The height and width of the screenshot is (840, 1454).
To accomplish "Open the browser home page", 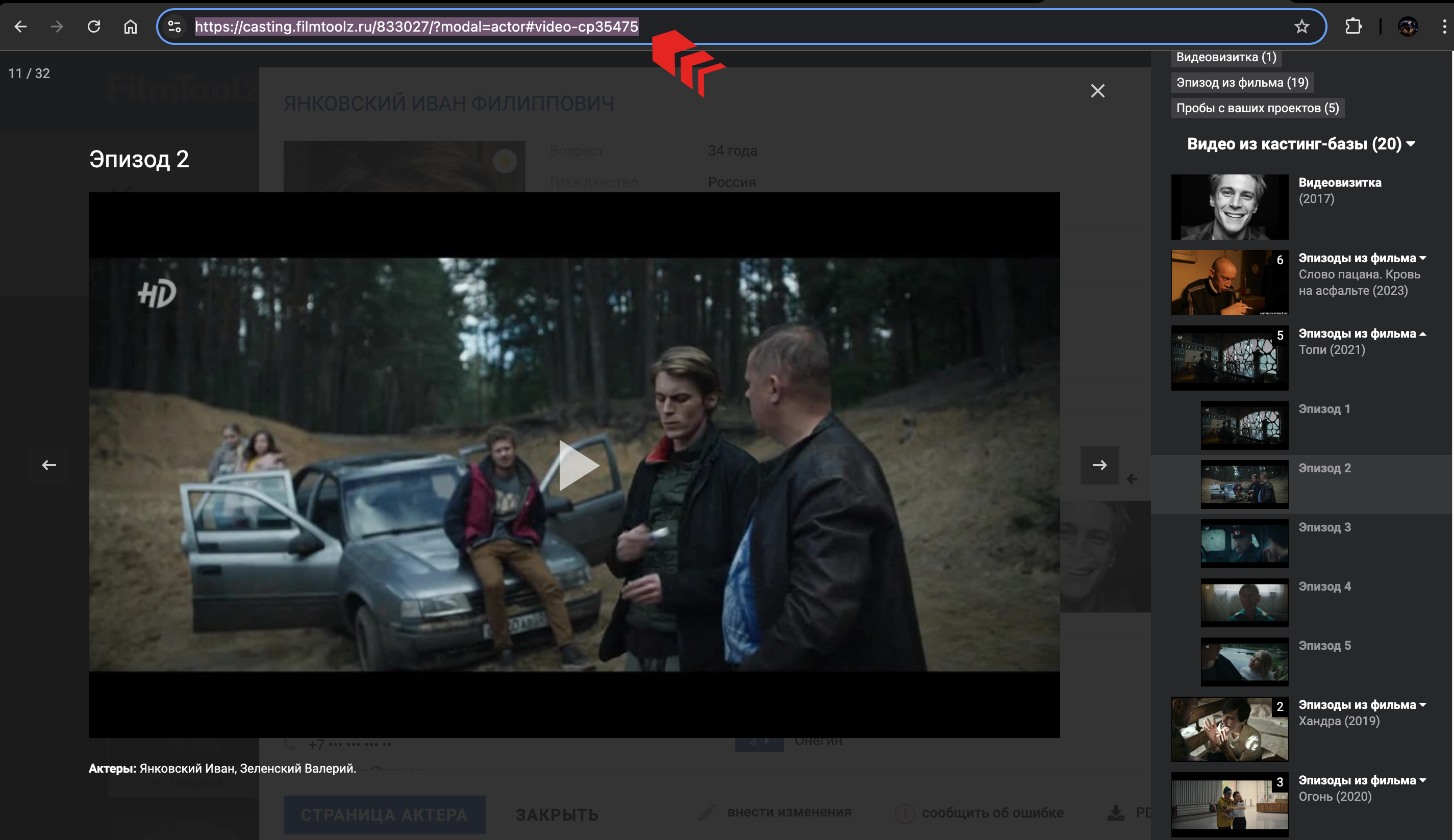I will pos(131,27).
